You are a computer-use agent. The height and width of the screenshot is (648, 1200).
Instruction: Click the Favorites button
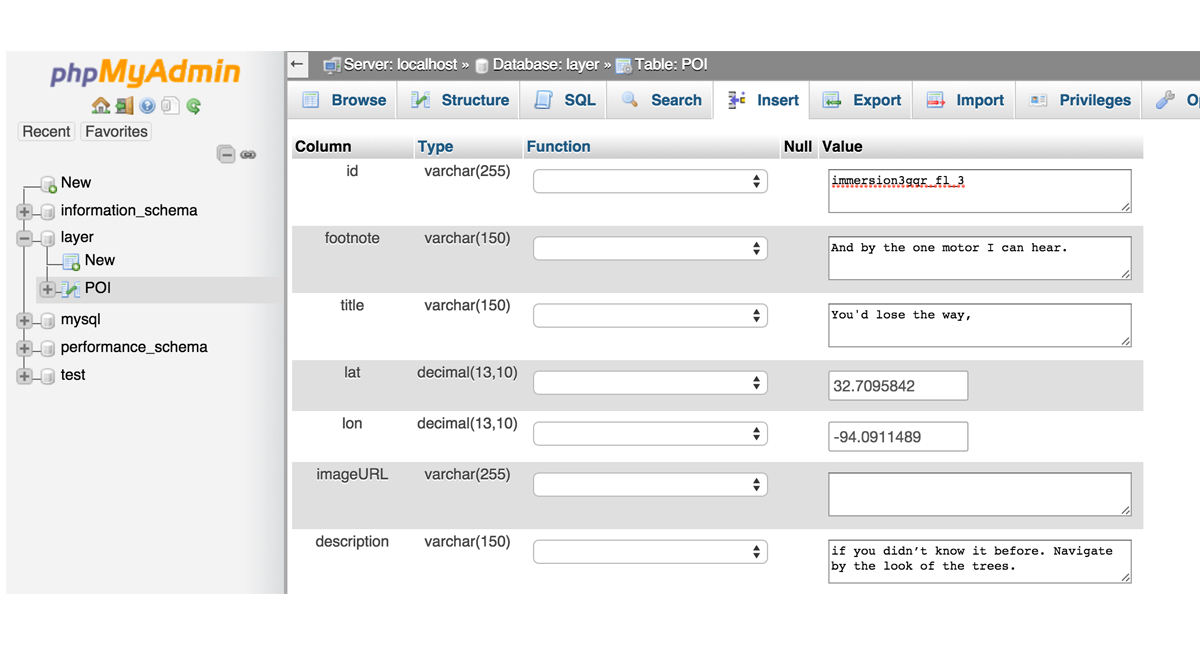116,131
